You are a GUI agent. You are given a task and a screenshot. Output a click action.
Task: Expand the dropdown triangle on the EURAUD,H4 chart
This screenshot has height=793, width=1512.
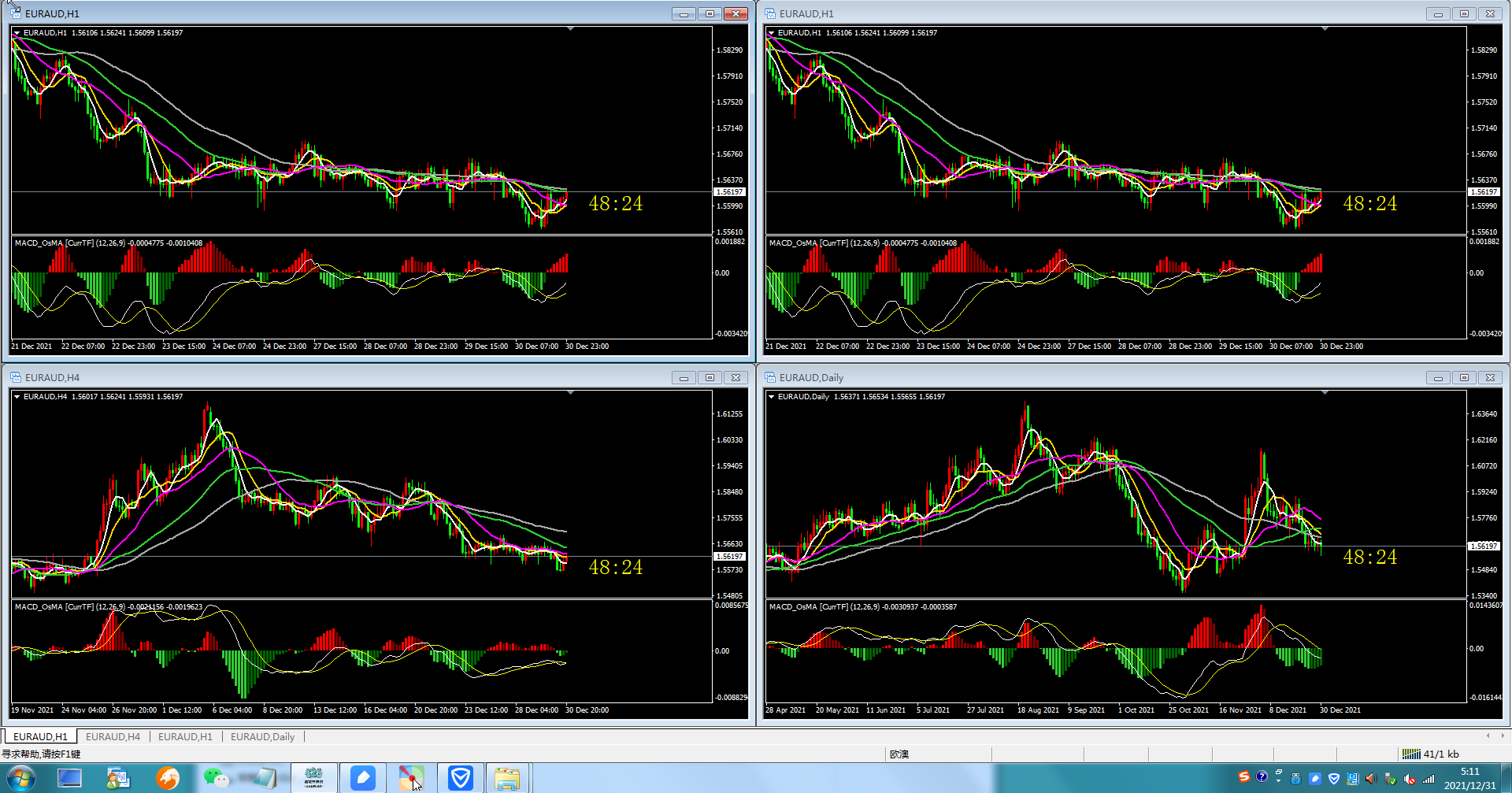(17, 397)
